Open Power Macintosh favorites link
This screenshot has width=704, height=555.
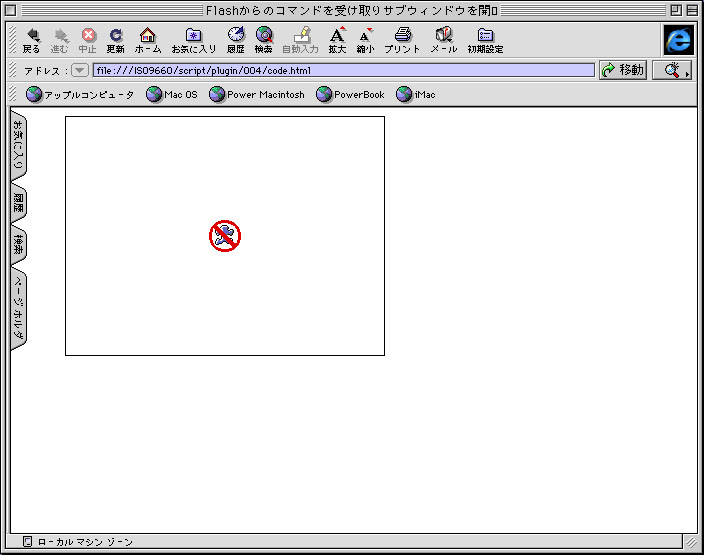(257, 94)
